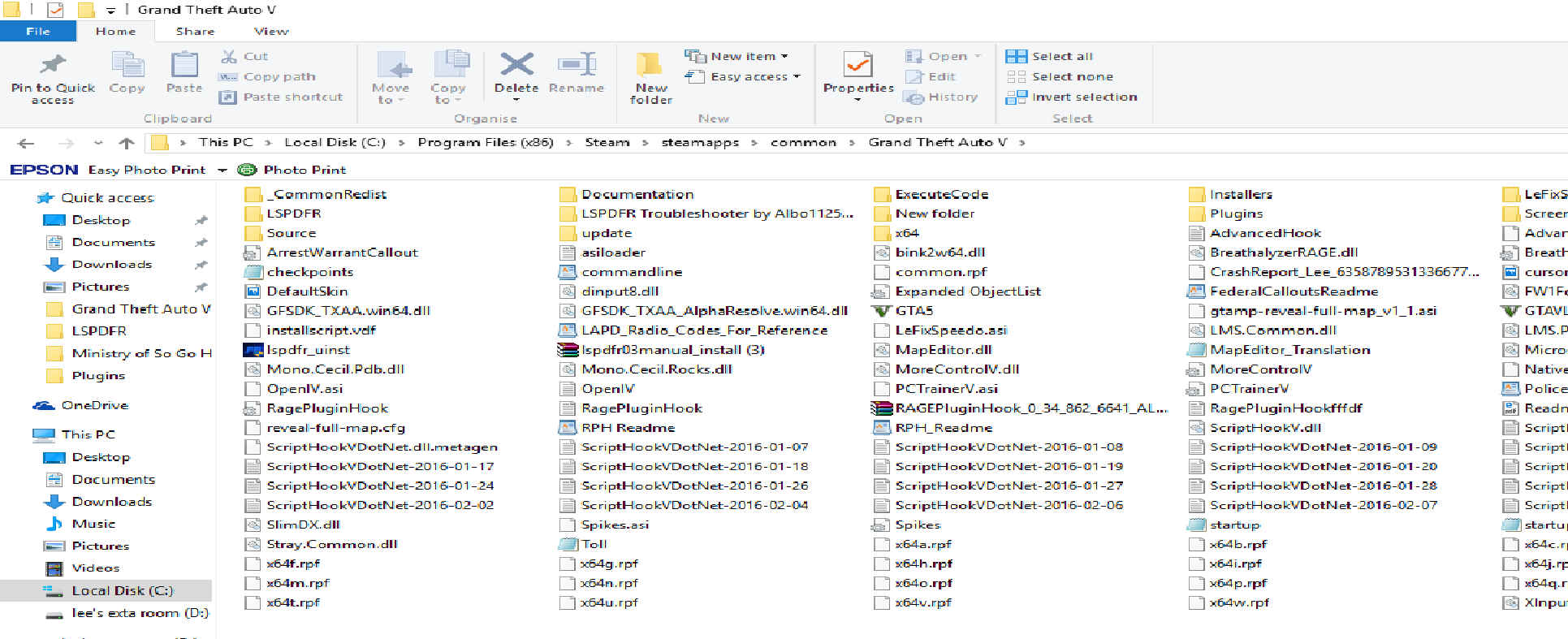Click the Properties checkmark icon
This screenshot has height=639, width=1568.
[x=857, y=64]
